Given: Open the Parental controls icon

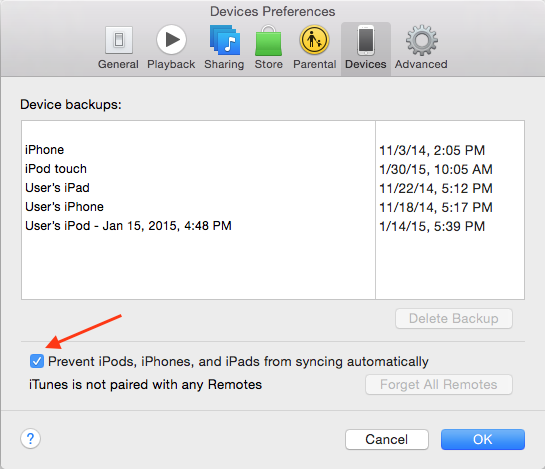Looking at the screenshot, I should point(314,40).
